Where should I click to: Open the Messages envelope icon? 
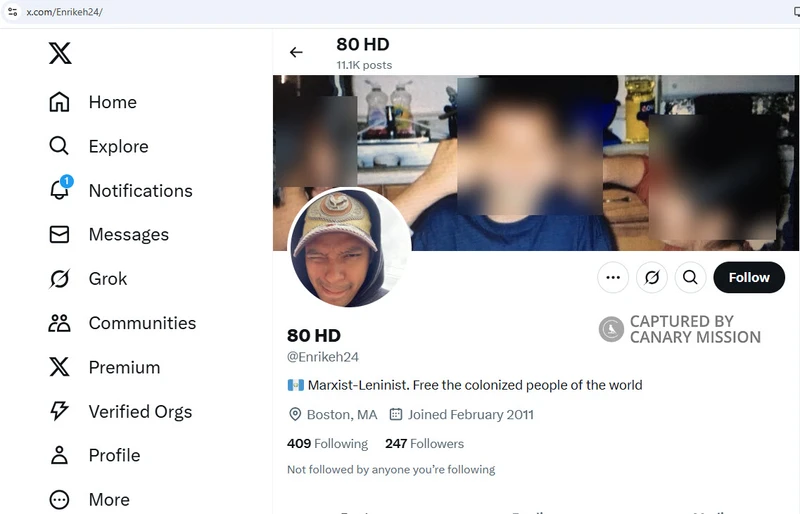60,235
